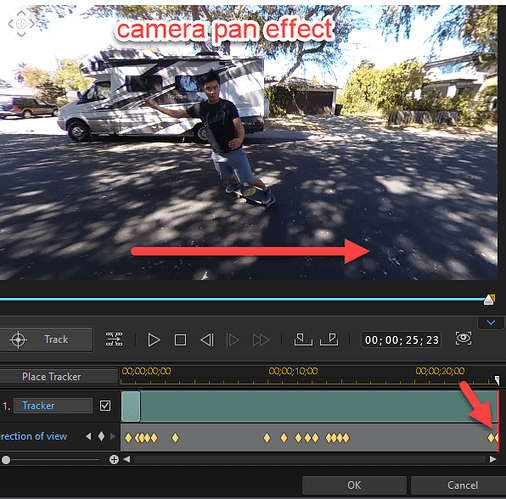The width and height of the screenshot is (506, 499).
Task: Toggle the 360 view eye icon
Action: pos(464,339)
